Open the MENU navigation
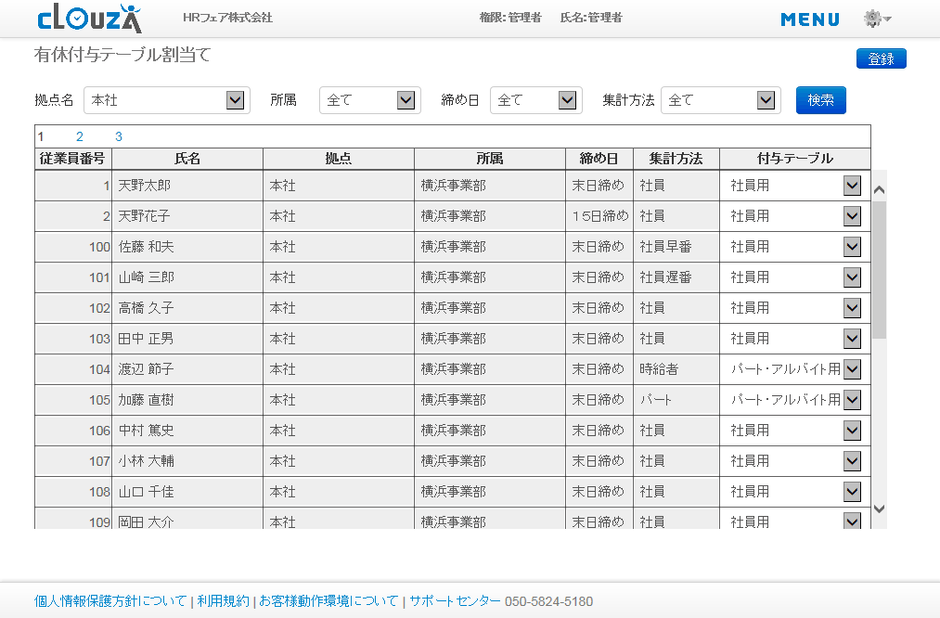The height and width of the screenshot is (618, 940). pyautogui.click(x=810, y=19)
